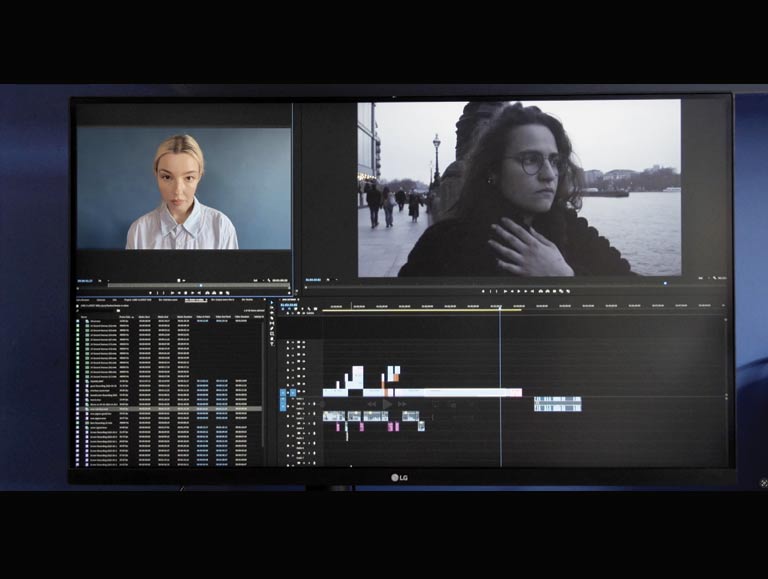Screen dimensions: 768x579
Task: Click the long white clip on the timeline
Action: (x=440, y=393)
